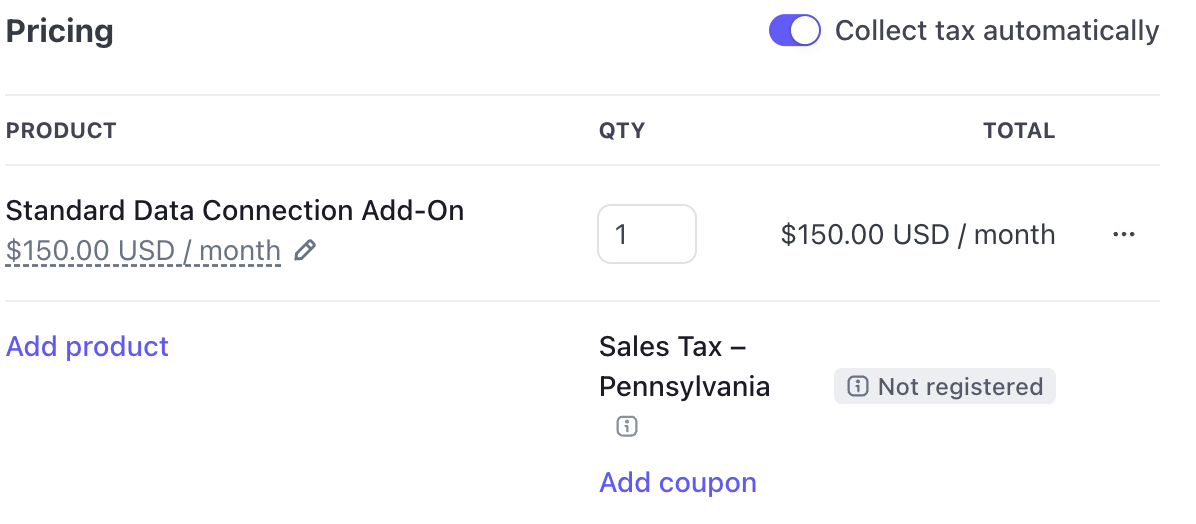Turn off Collect tax automatically switch
The width and height of the screenshot is (1196, 524).
[x=795, y=31]
